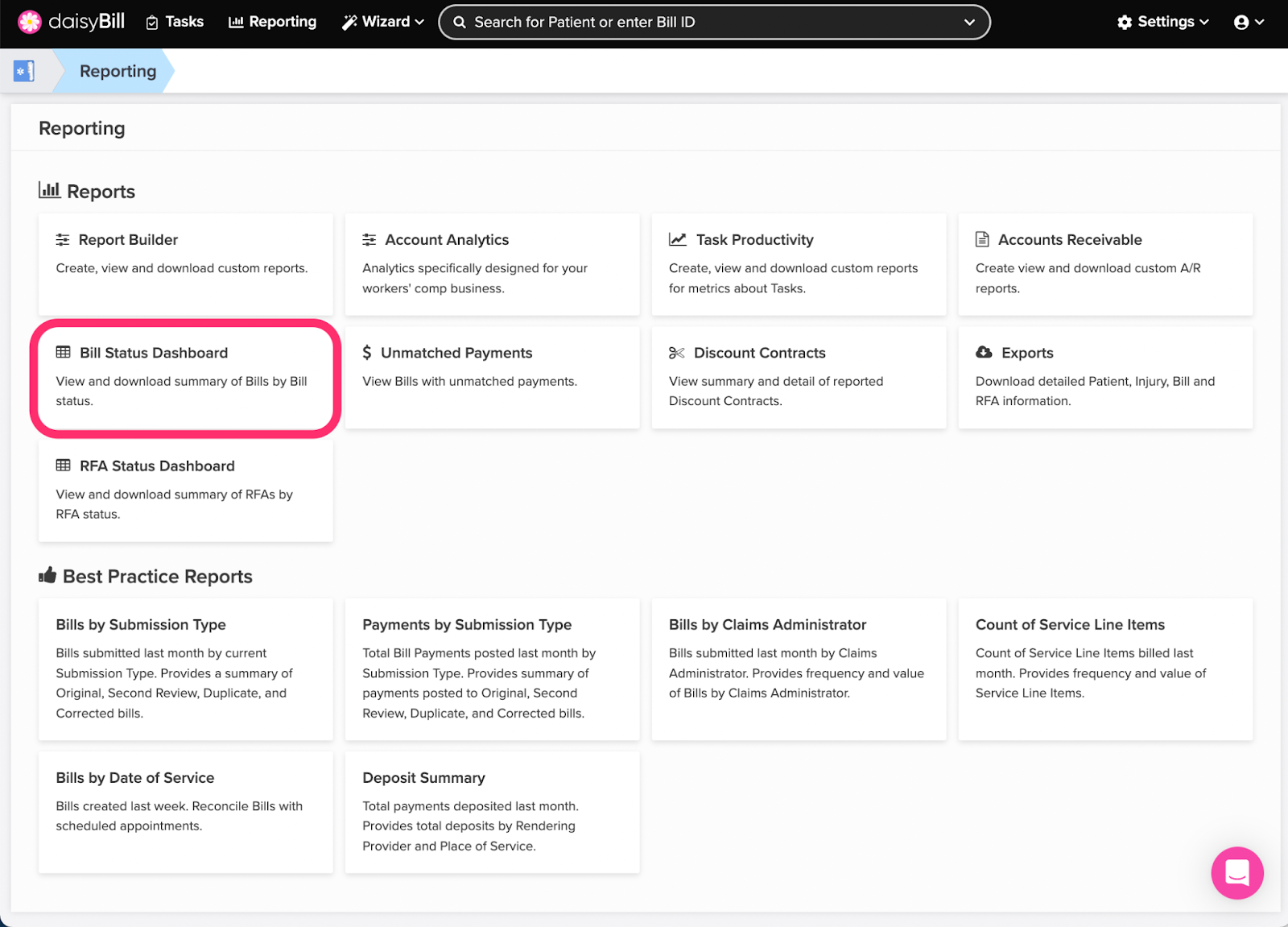Open the Bill Status Dashboard report

click(x=185, y=377)
